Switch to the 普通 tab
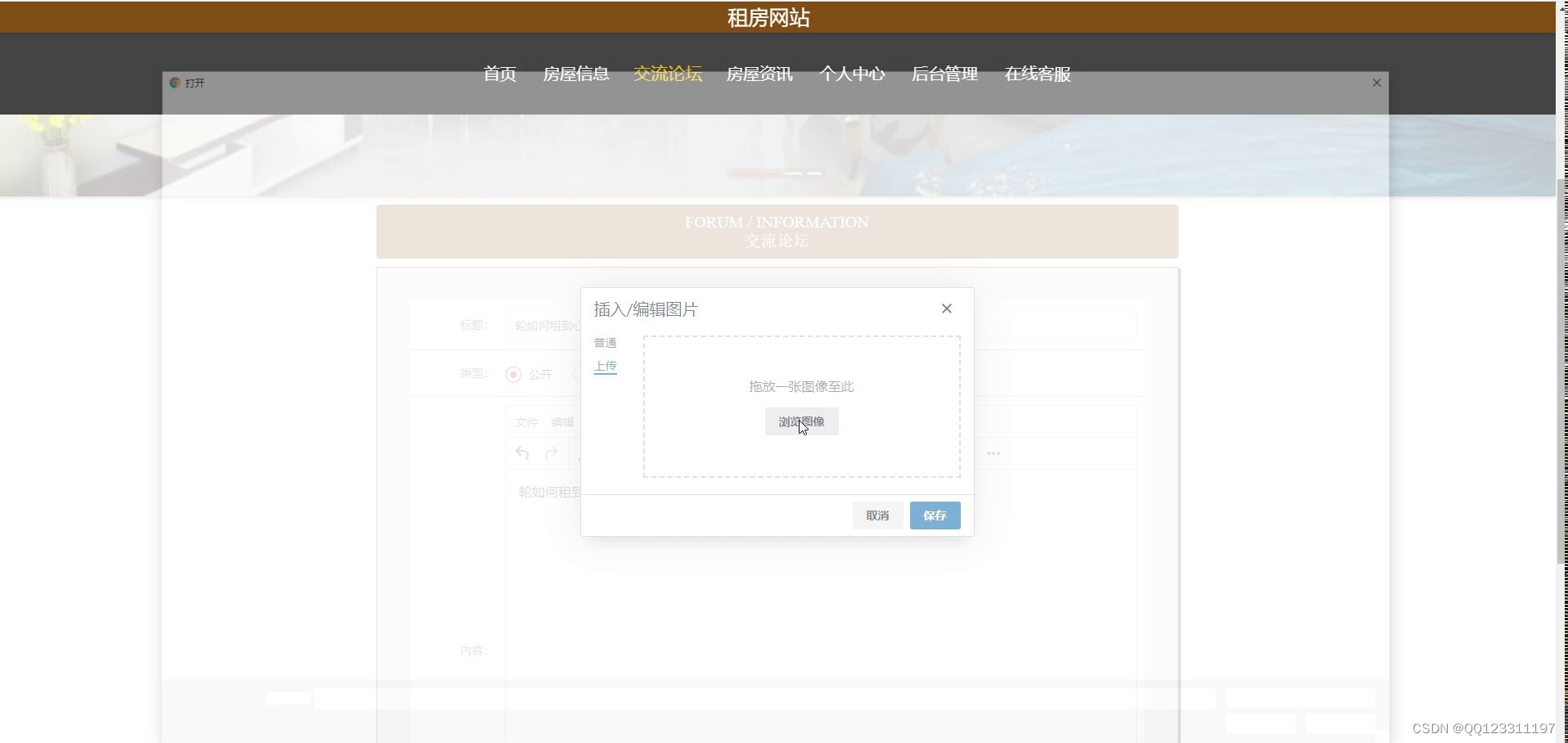Viewport: 1568px width, 743px height. pyautogui.click(x=605, y=343)
